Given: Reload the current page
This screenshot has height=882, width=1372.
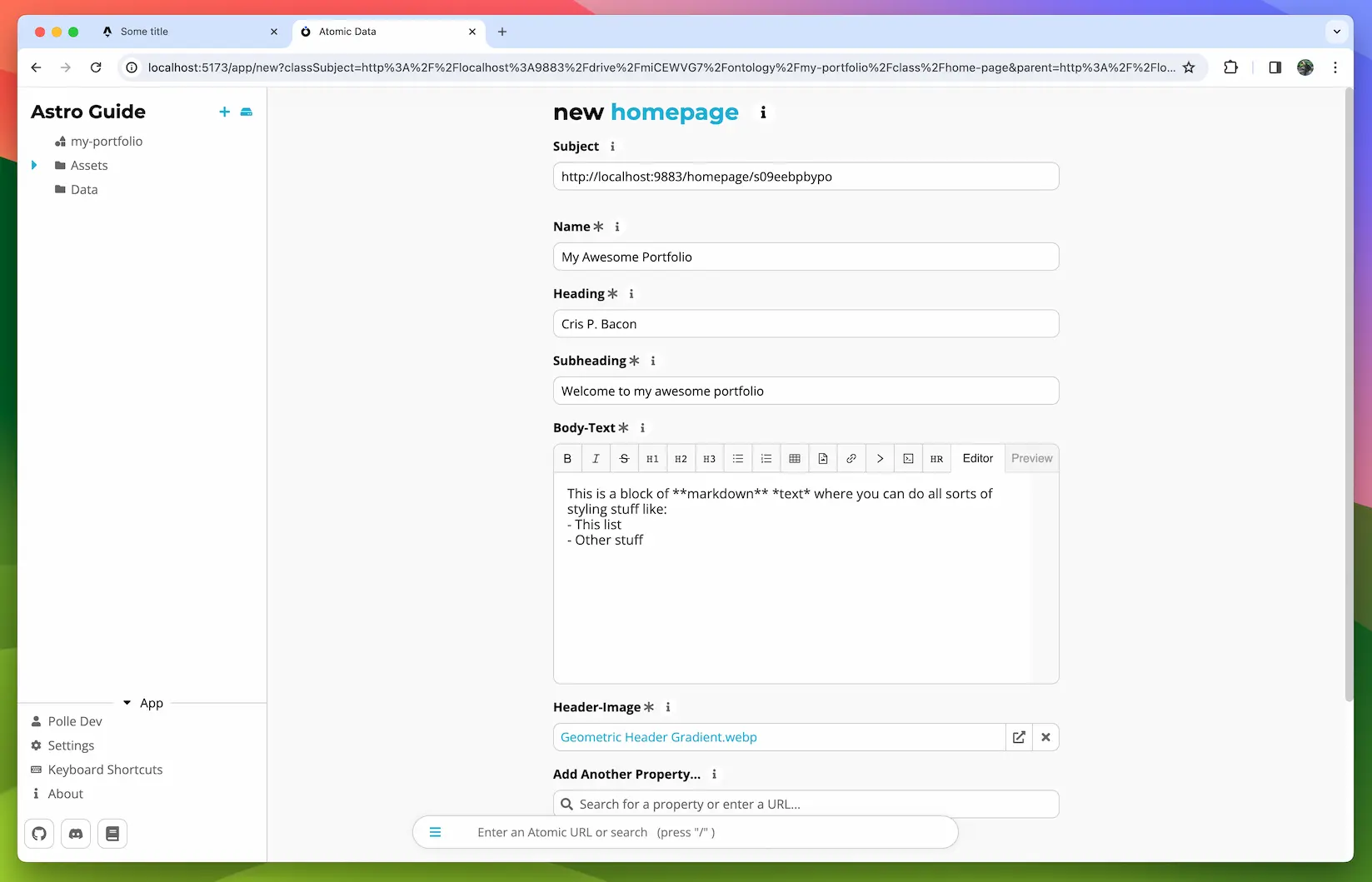Looking at the screenshot, I should pyautogui.click(x=96, y=67).
